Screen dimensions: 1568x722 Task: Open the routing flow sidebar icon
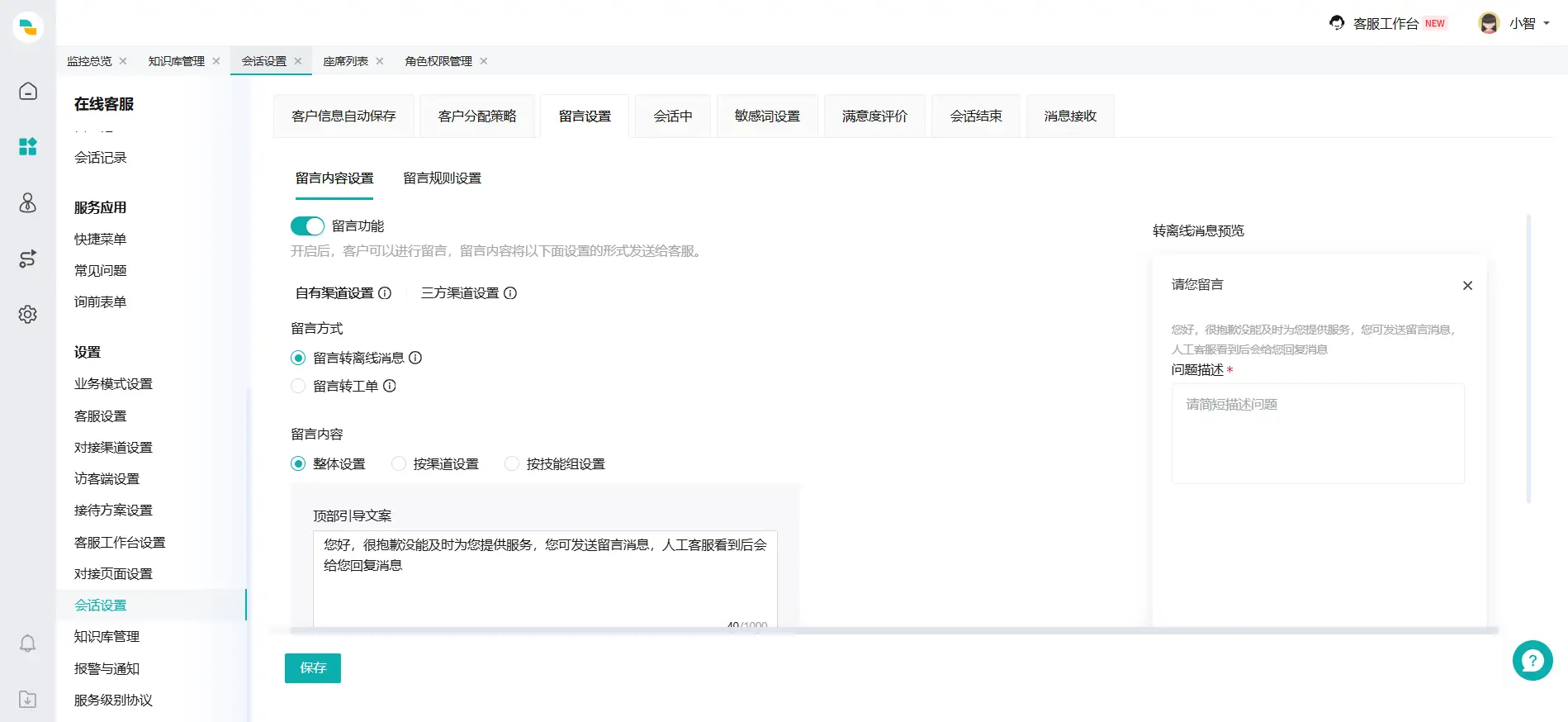pos(28,259)
